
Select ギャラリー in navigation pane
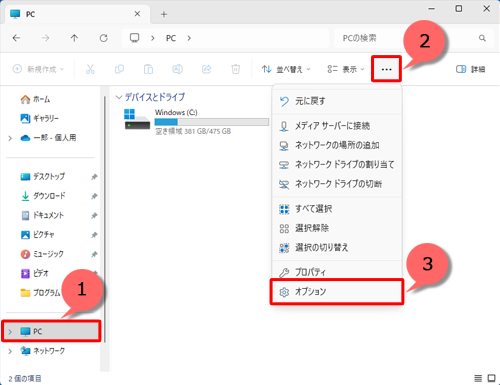pyautogui.click(x=39, y=118)
